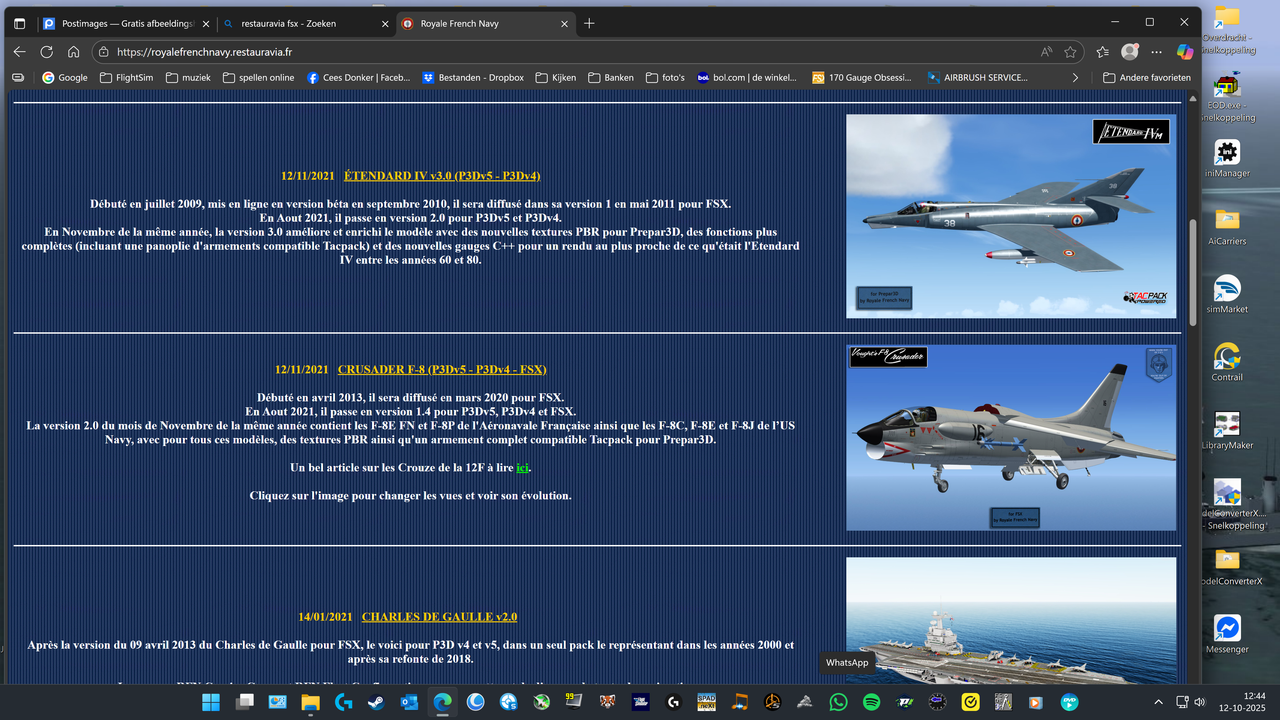This screenshot has width=1280, height=720.
Task: Open the clock showing 12:44
Action: point(1241,702)
